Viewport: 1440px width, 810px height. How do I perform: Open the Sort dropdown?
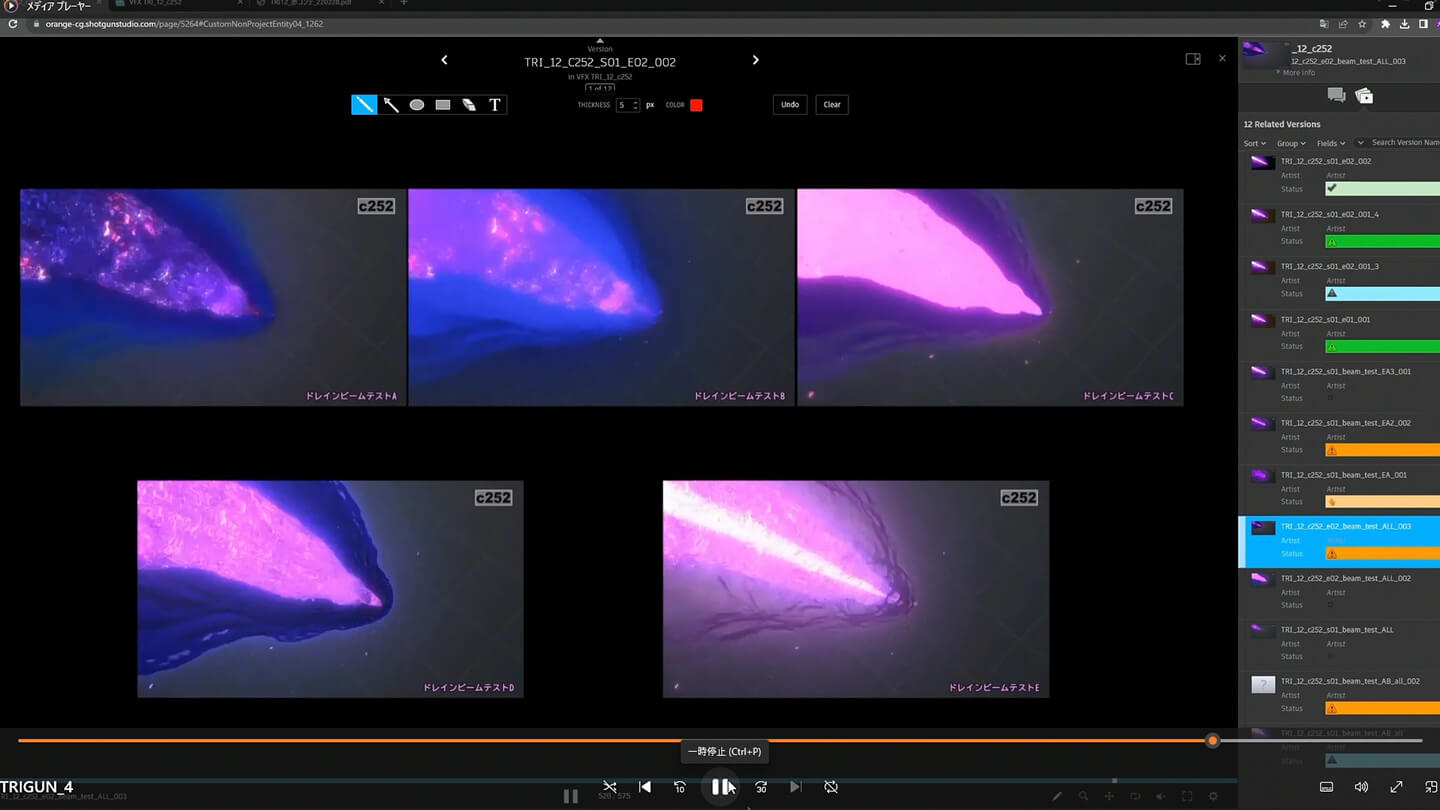click(x=1254, y=143)
